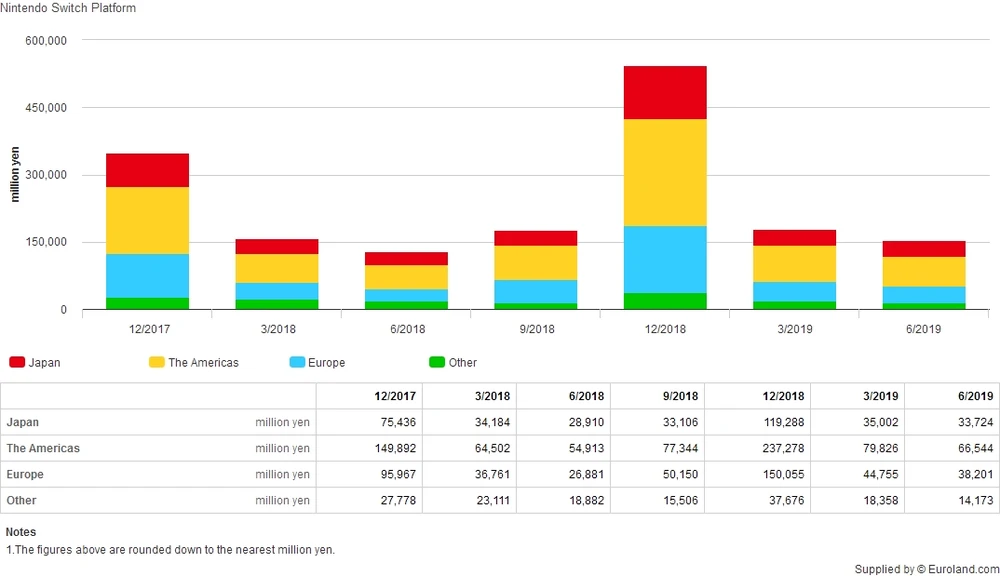Toggle the Japan series in the legend
This screenshot has height=576, width=1000.
46,362
